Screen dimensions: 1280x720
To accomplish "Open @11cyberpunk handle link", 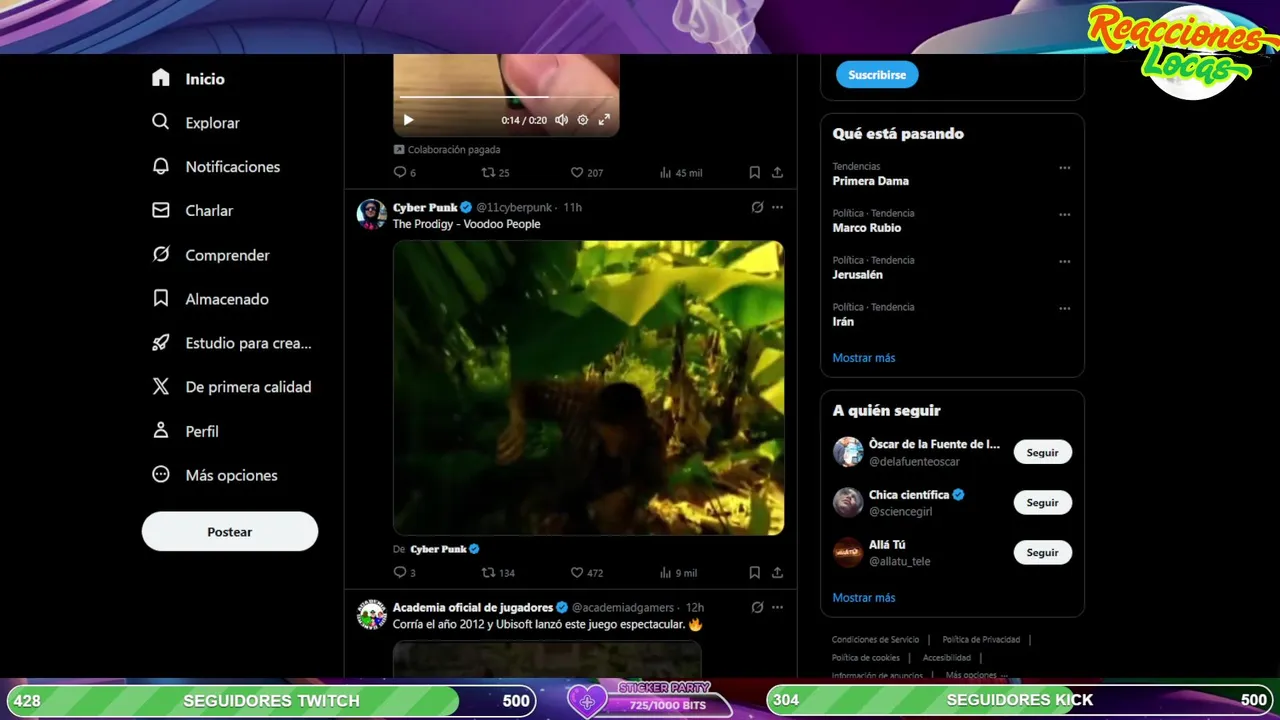I will pos(514,207).
